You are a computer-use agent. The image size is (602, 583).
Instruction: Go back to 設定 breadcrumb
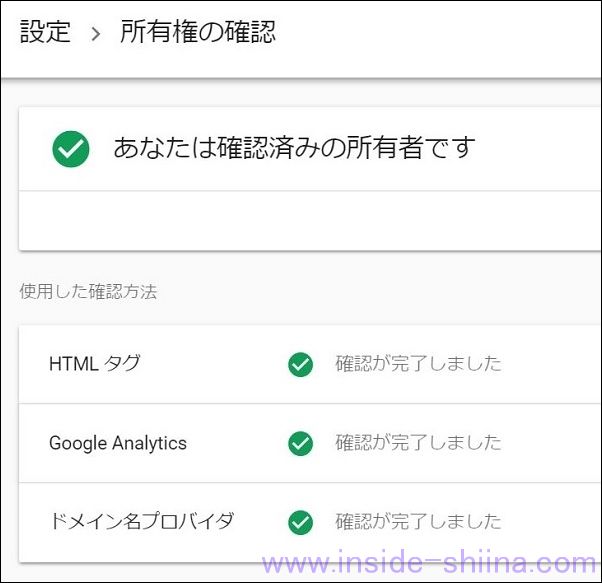(x=45, y=31)
